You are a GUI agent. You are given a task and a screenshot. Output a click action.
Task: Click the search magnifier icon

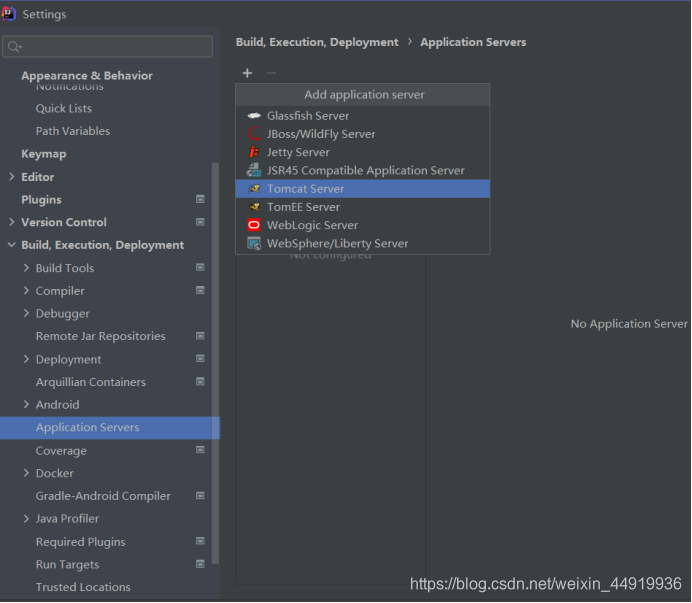[x=14, y=46]
